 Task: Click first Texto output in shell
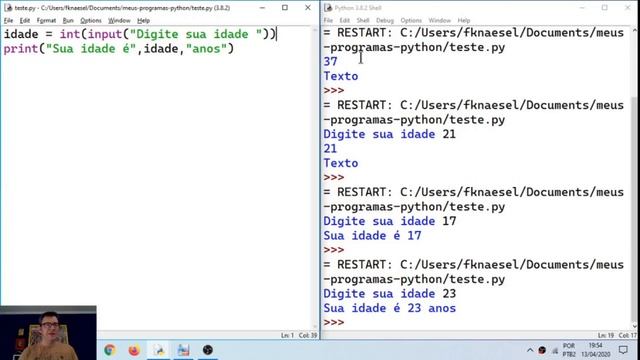(341, 76)
